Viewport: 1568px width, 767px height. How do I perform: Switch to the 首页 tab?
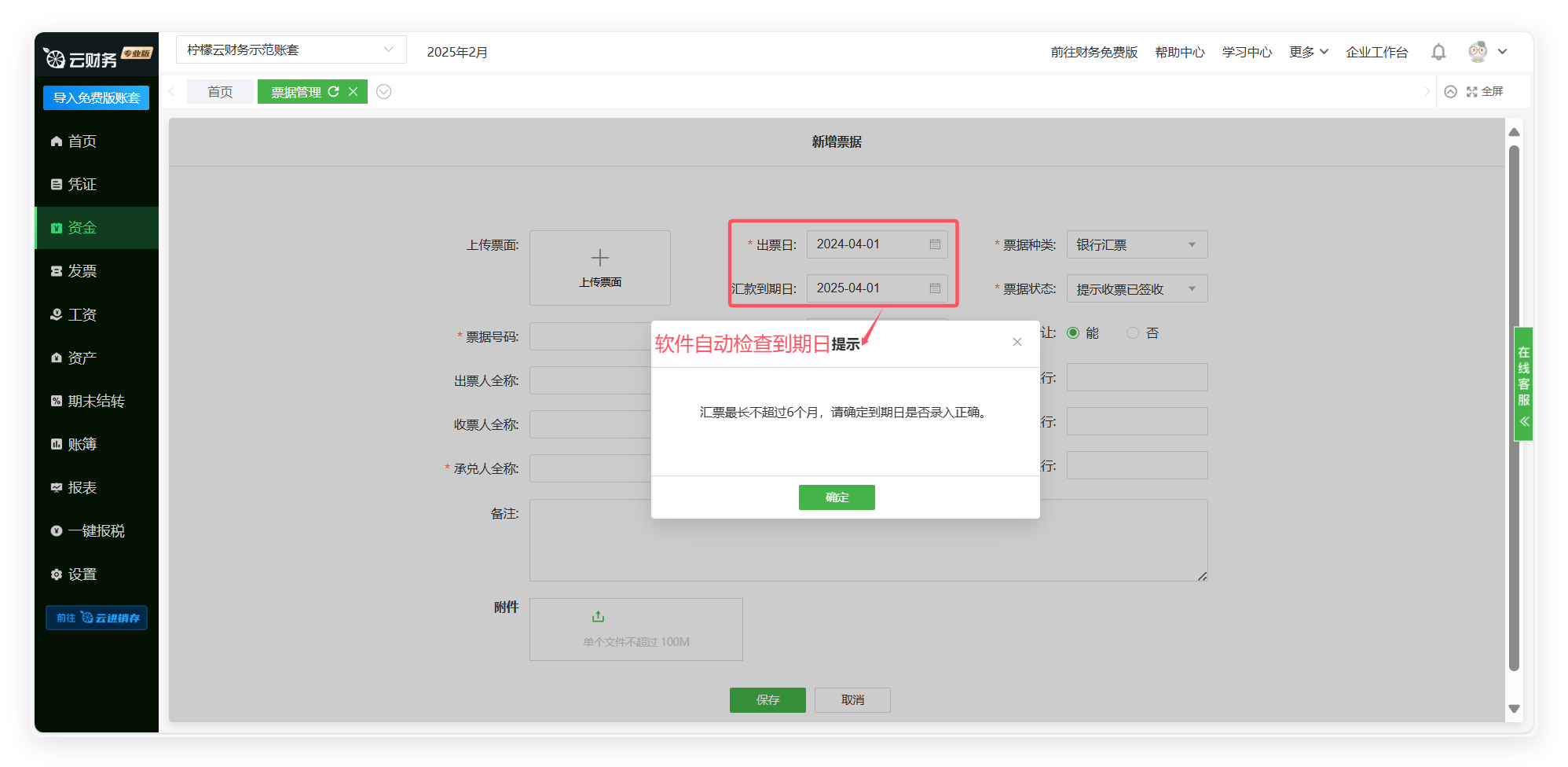pyautogui.click(x=220, y=92)
